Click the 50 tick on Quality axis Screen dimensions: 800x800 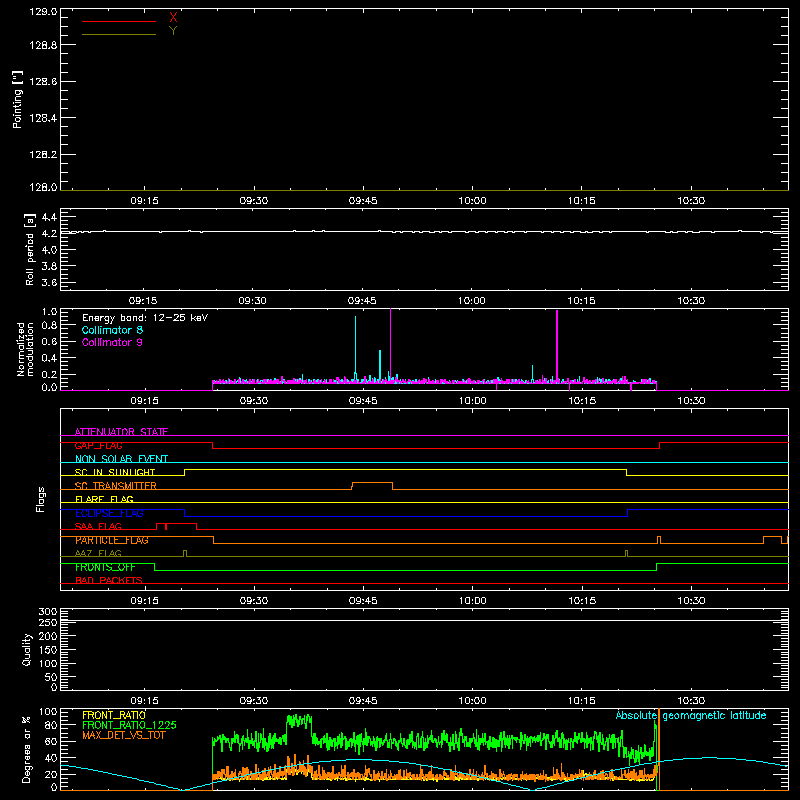coord(51,677)
